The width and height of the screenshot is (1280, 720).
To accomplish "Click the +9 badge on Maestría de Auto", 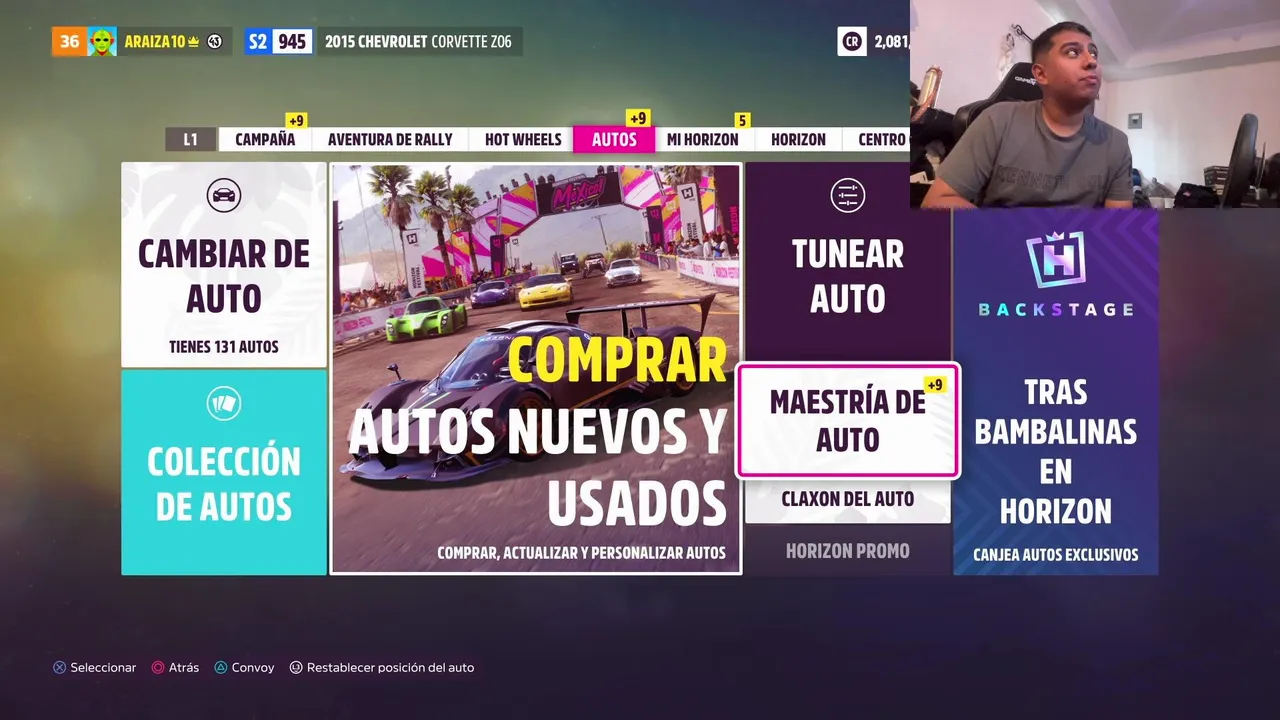I will tap(935, 385).
